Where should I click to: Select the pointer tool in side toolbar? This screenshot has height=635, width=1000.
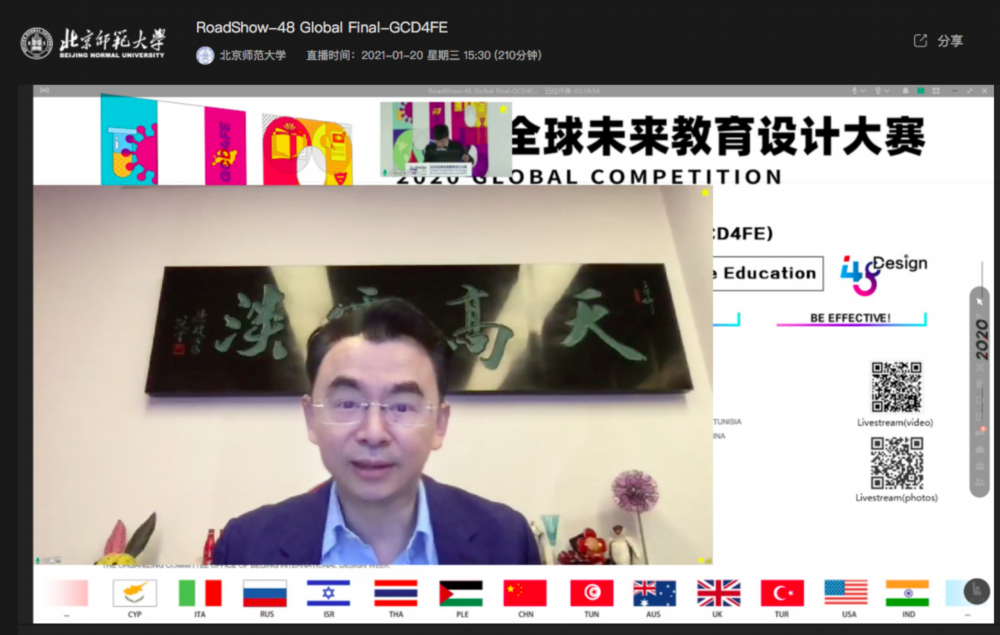point(980,301)
